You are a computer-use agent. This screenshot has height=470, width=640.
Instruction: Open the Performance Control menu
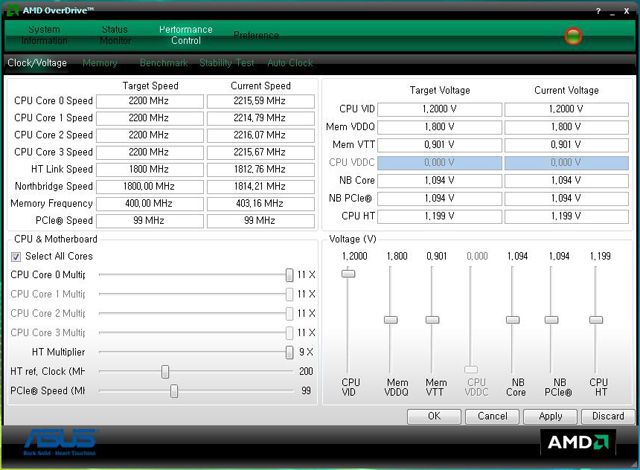(186, 35)
